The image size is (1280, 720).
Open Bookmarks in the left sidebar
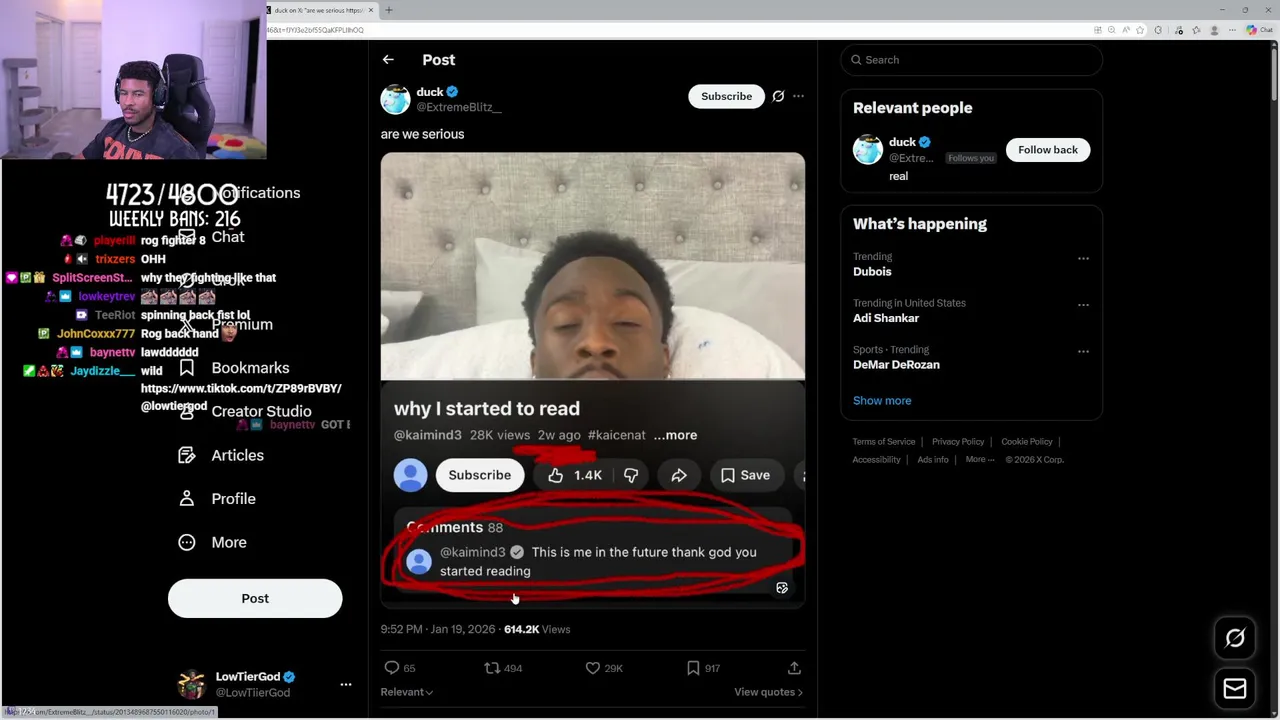tap(234, 368)
